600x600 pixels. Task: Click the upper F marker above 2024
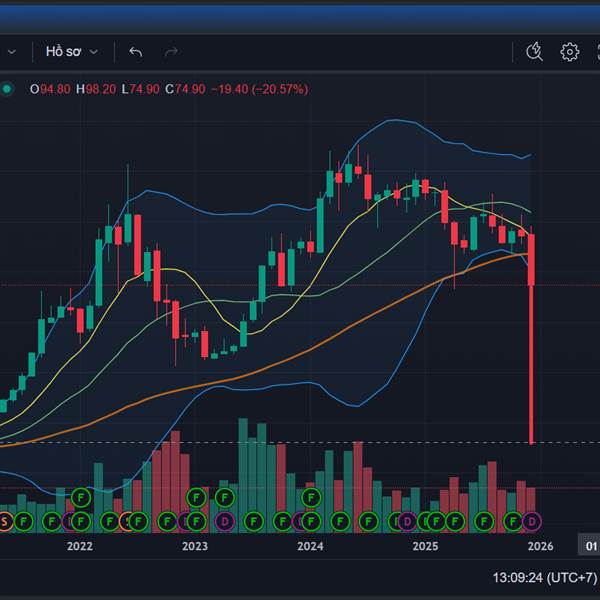(x=311, y=496)
